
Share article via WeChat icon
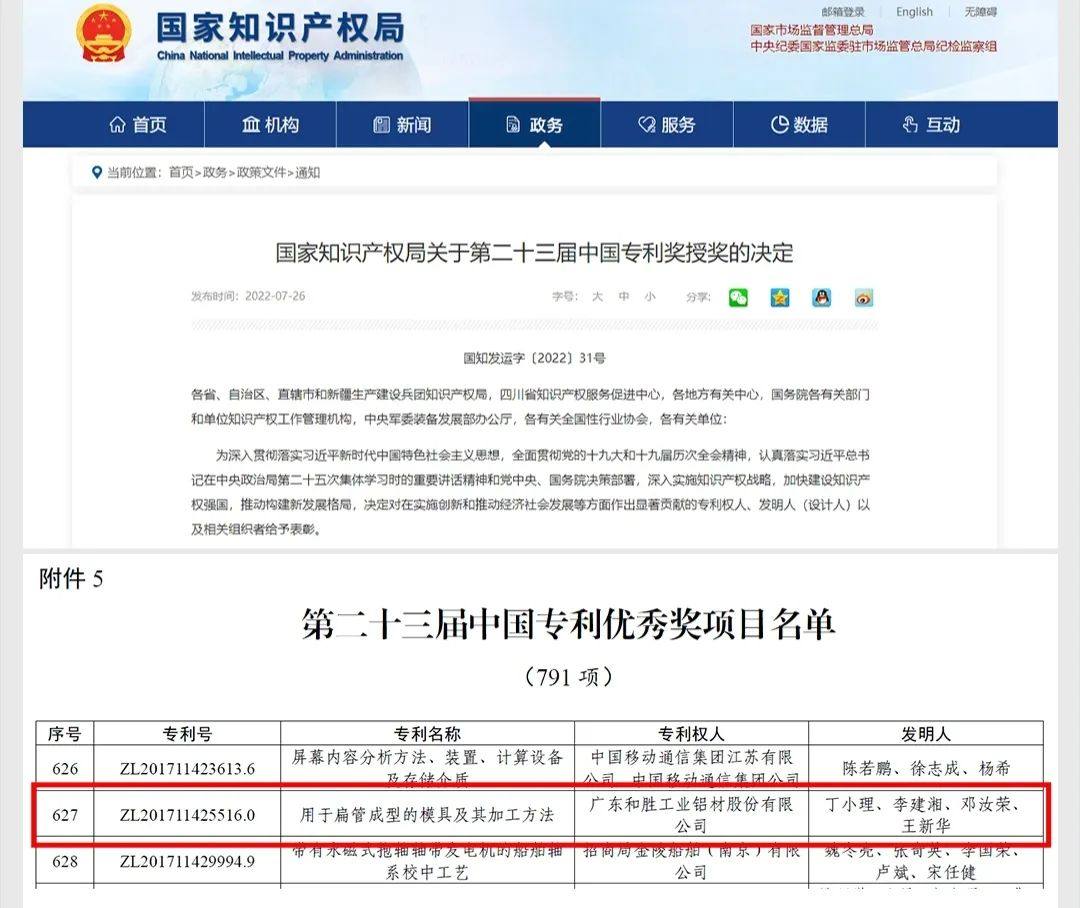(x=738, y=298)
